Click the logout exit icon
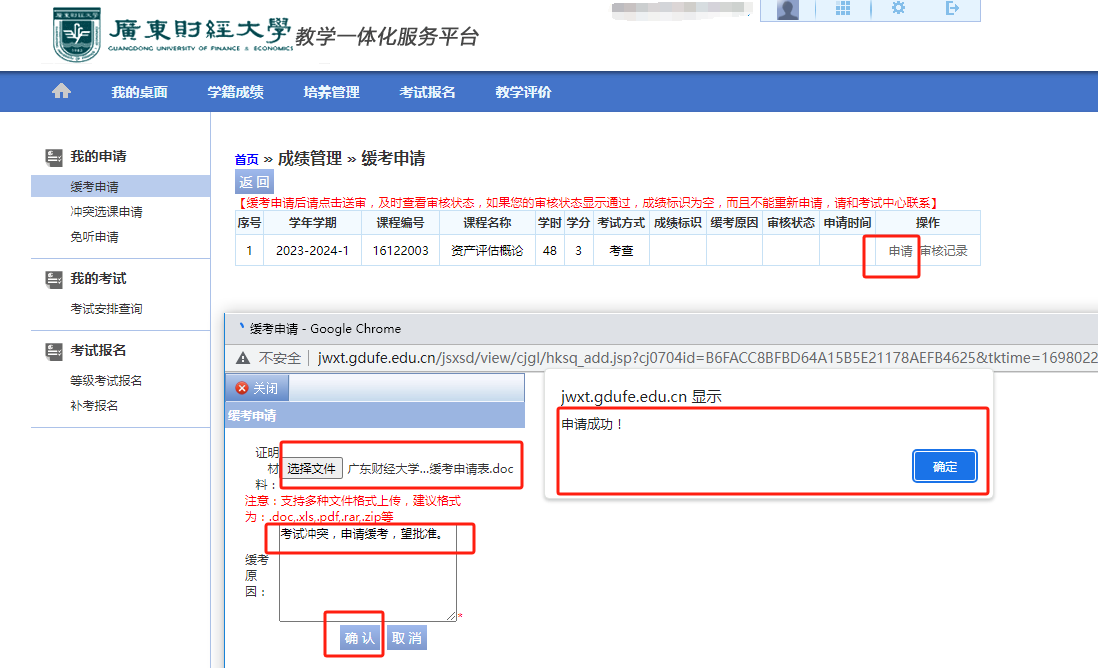Image resolution: width=1098 pixels, height=668 pixels. point(952,9)
